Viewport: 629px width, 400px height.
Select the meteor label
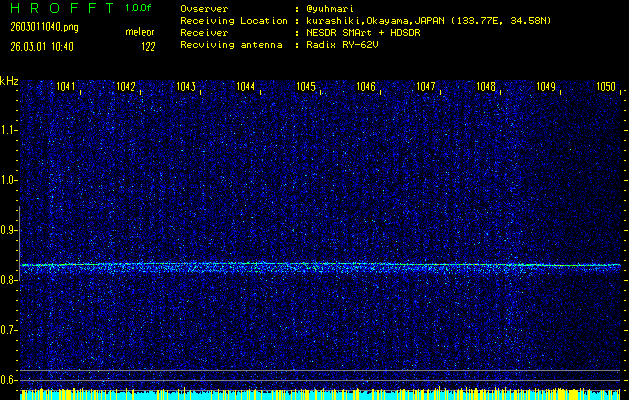(140, 33)
